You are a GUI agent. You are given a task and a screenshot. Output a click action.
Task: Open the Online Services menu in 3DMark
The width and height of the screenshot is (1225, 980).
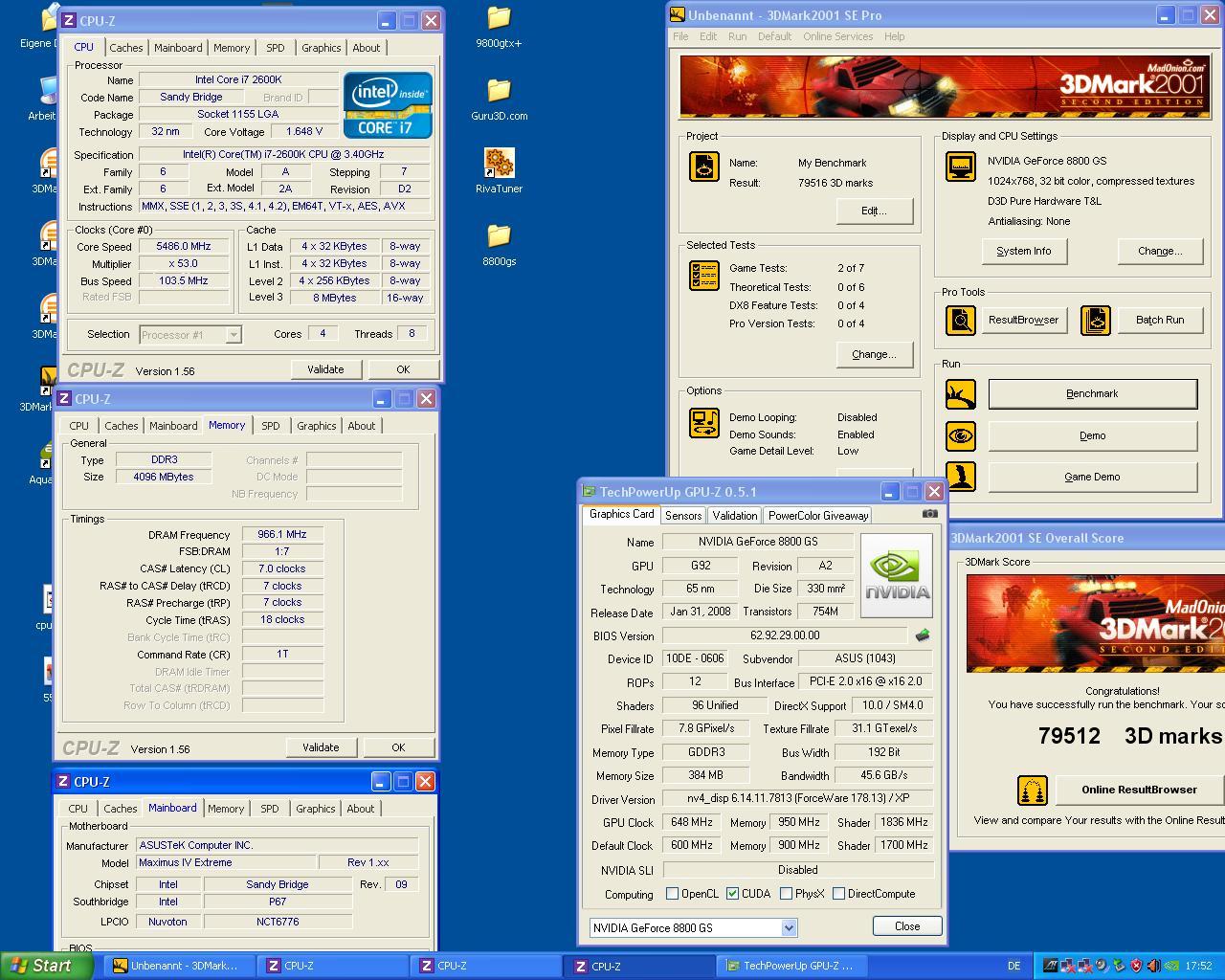(x=837, y=36)
